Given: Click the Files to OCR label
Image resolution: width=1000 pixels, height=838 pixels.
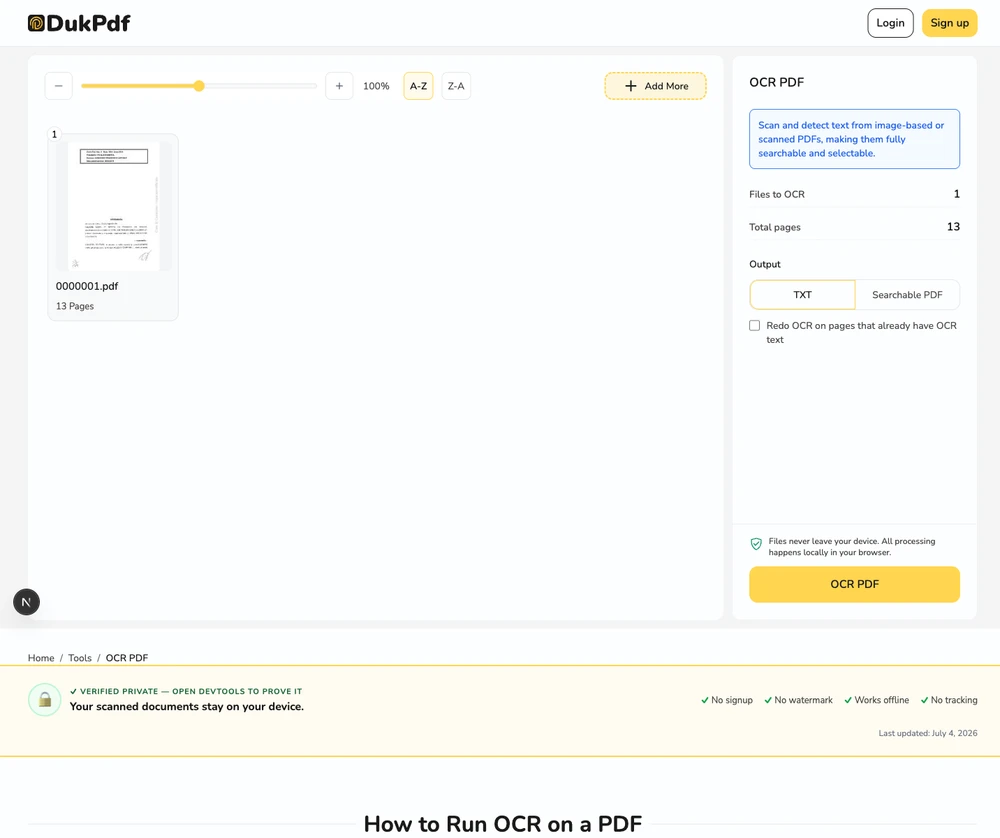Looking at the screenshot, I should [777, 195].
